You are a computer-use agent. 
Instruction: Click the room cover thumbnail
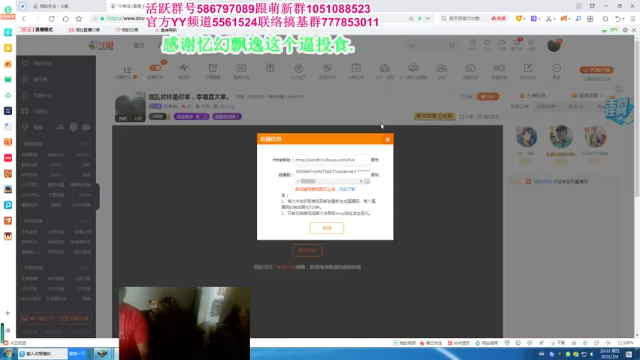click(130, 107)
